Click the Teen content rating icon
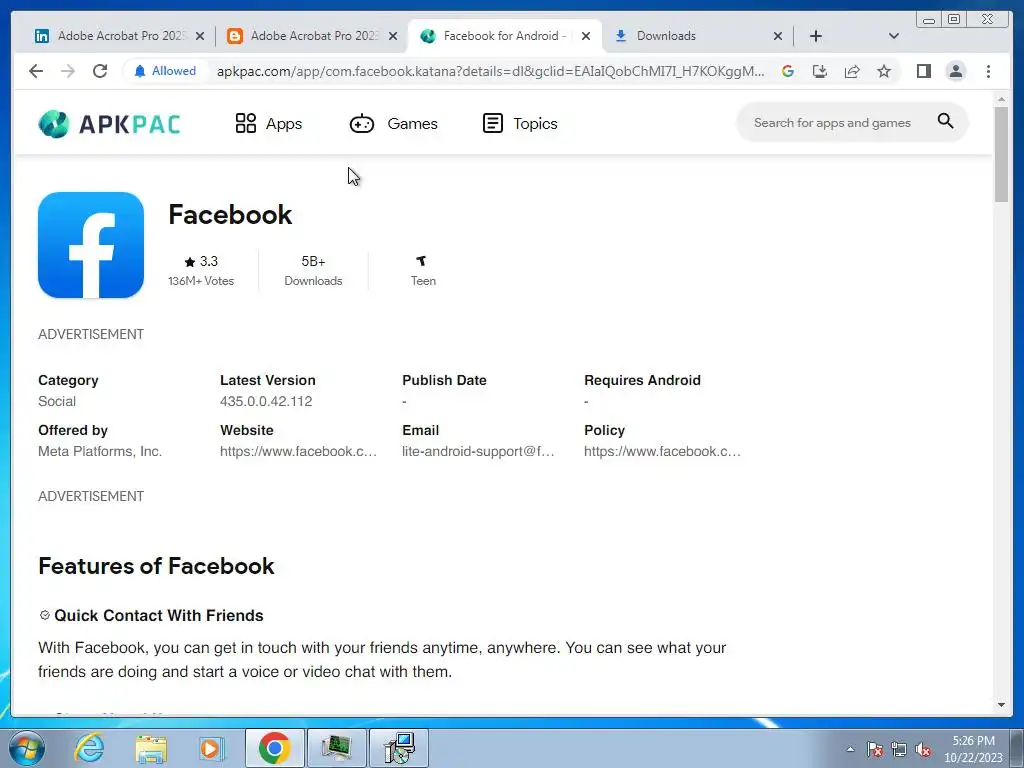 tap(422, 261)
